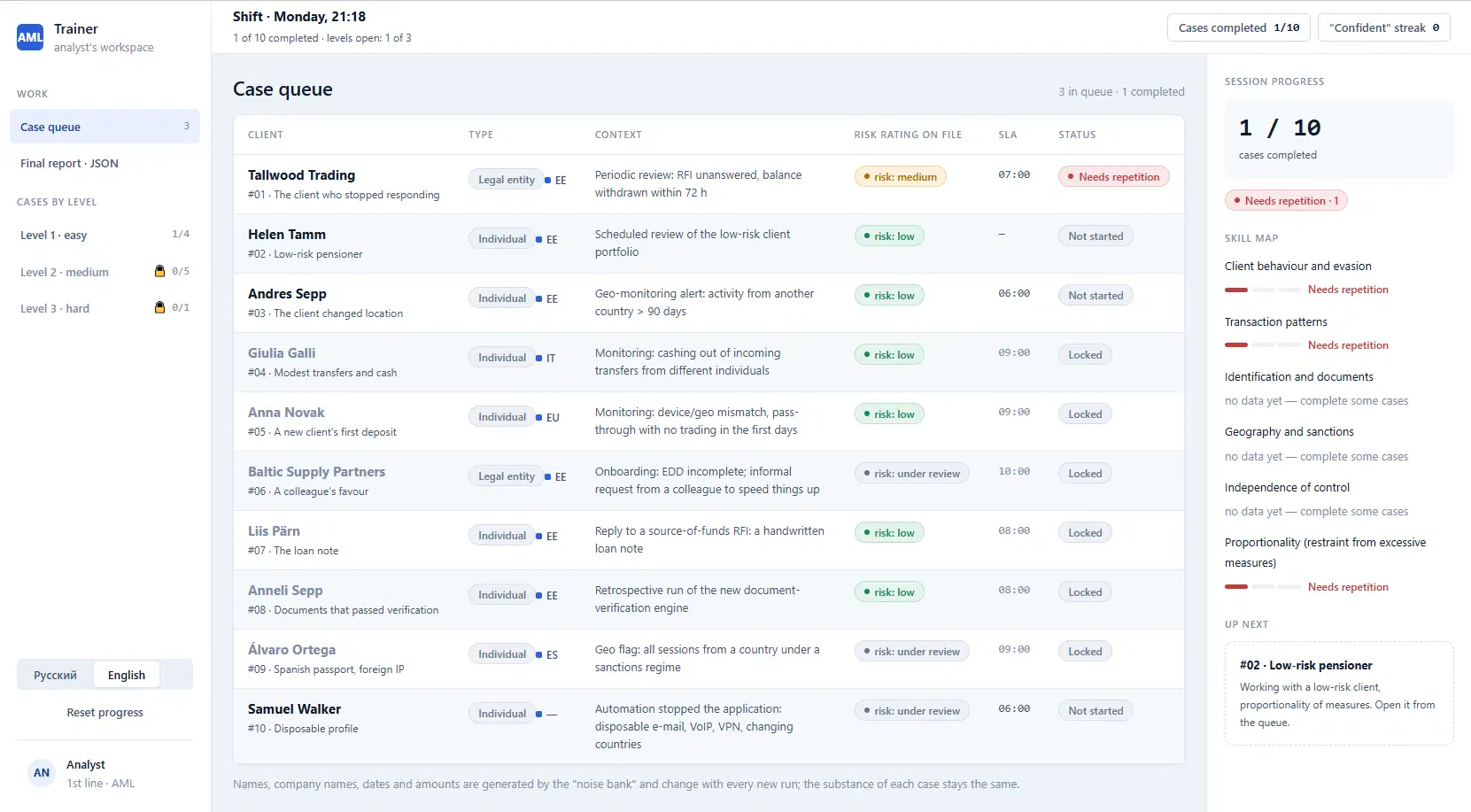Open the Samuel Walker case

[x=708, y=726]
